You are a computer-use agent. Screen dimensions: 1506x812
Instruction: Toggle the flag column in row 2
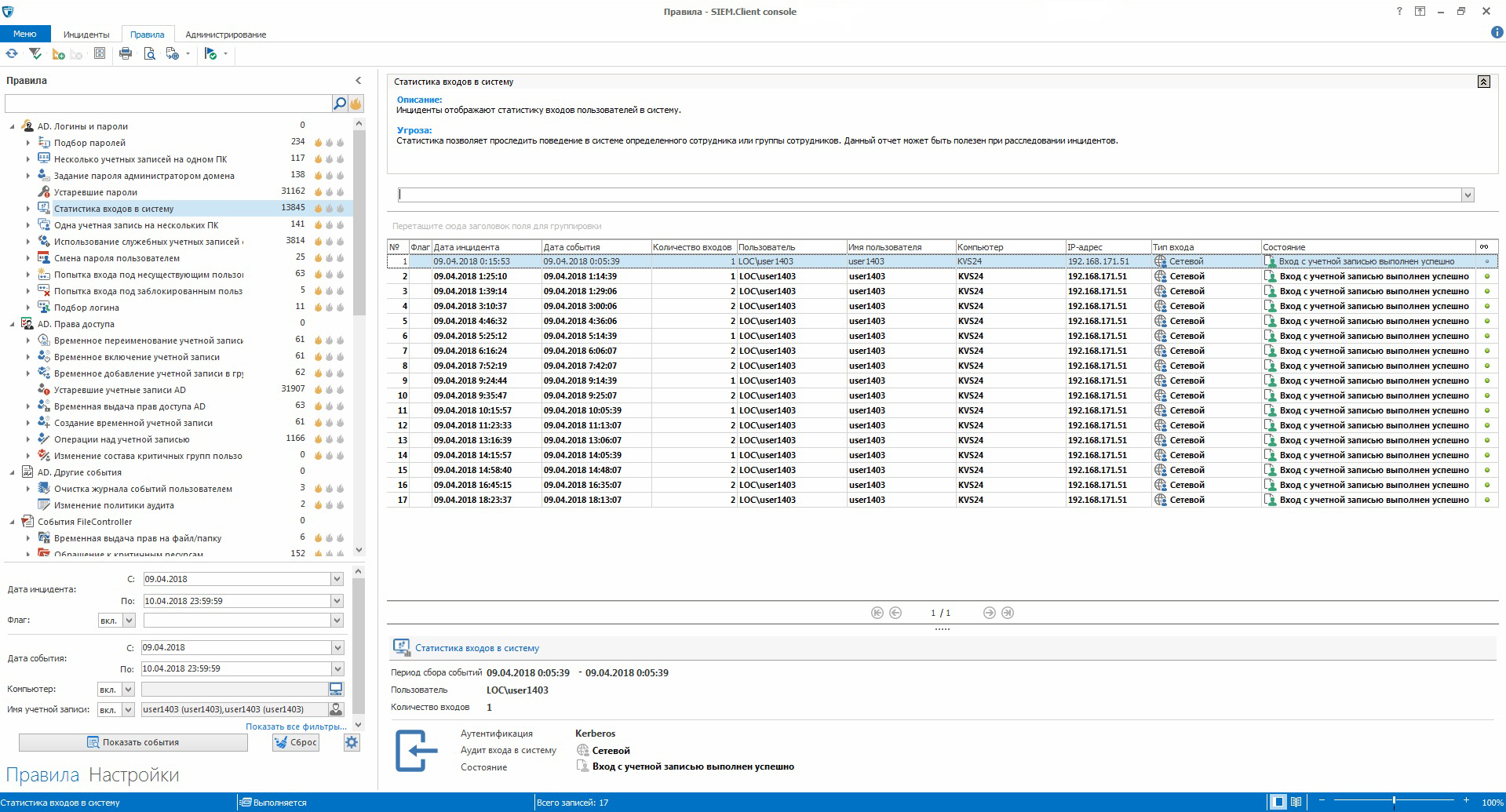[x=420, y=276]
